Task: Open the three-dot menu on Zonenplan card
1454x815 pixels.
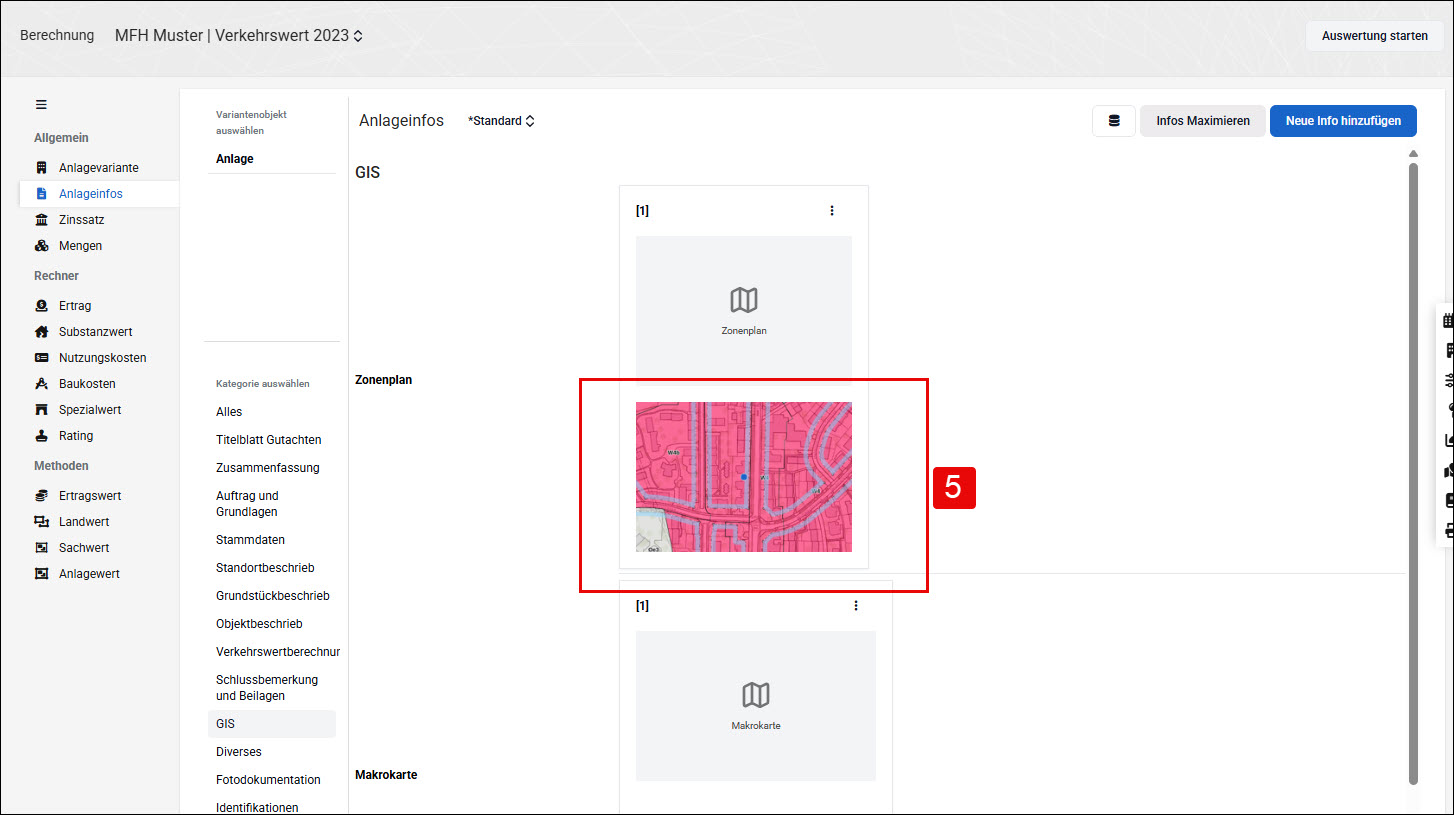Action: 832,210
